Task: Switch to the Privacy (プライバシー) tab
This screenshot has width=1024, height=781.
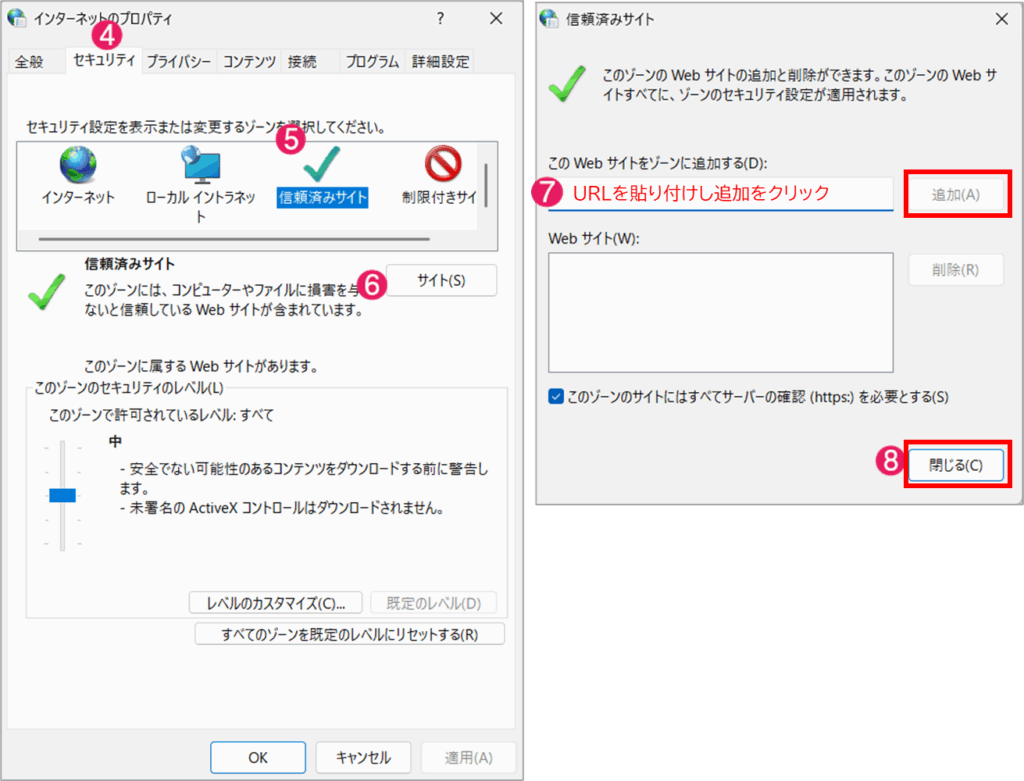Action: click(179, 62)
